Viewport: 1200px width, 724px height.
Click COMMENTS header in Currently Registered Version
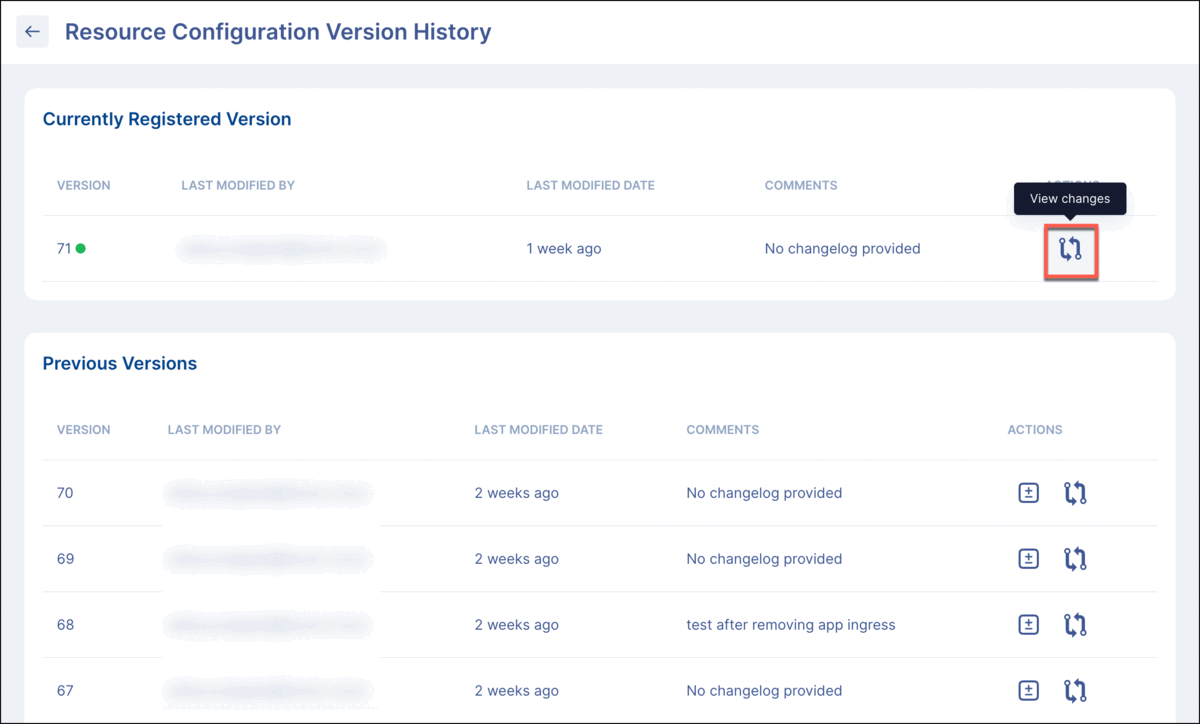point(801,186)
